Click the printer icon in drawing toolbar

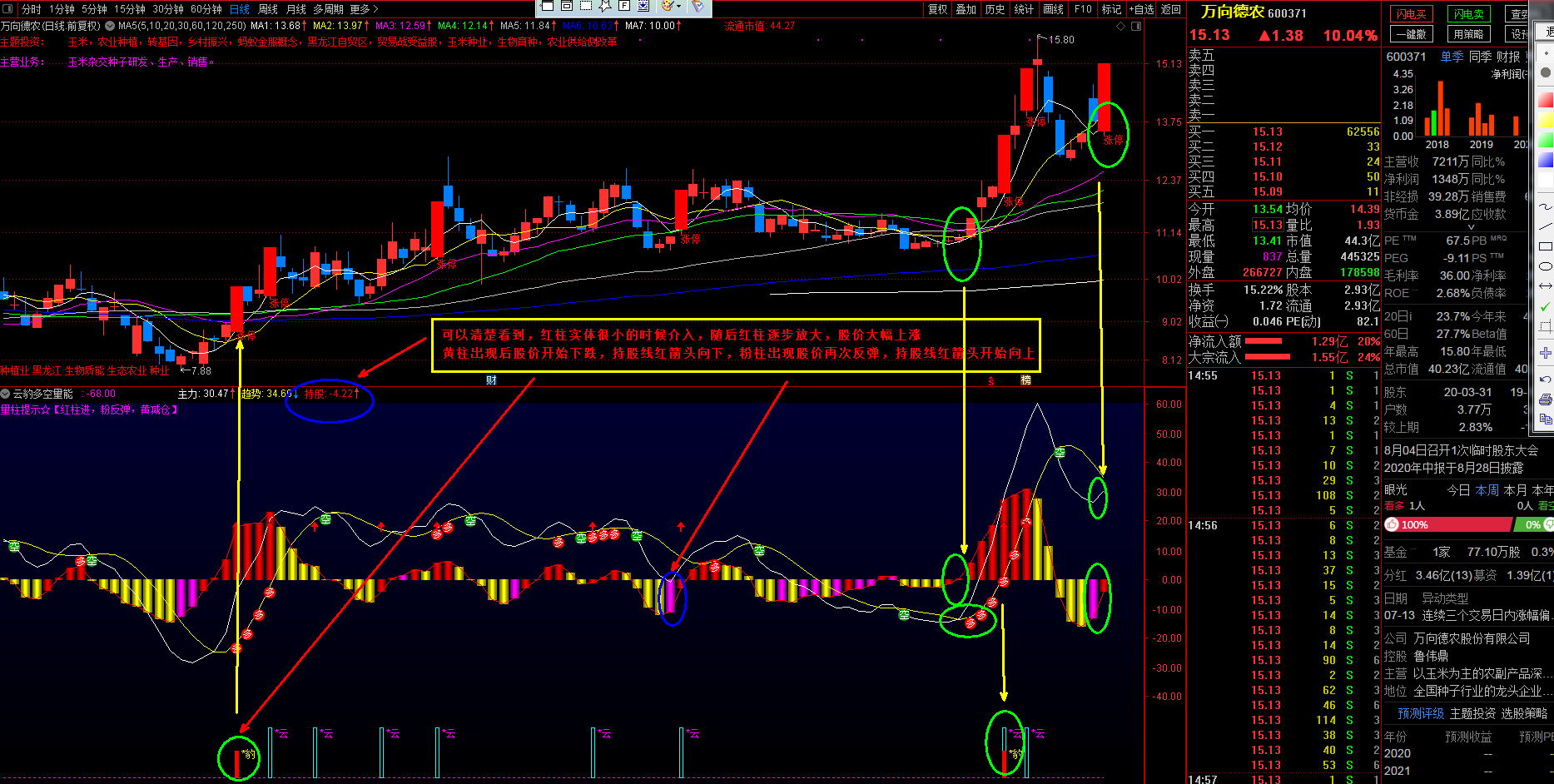[1546, 399]
